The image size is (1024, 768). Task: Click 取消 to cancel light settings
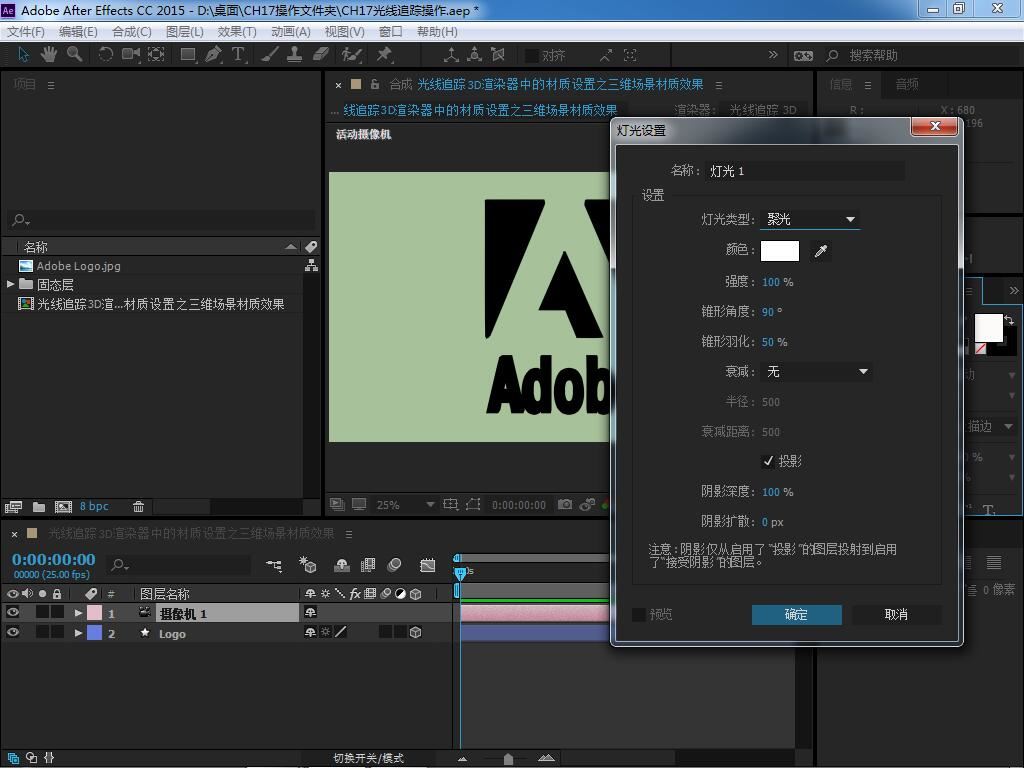(896, 615)
